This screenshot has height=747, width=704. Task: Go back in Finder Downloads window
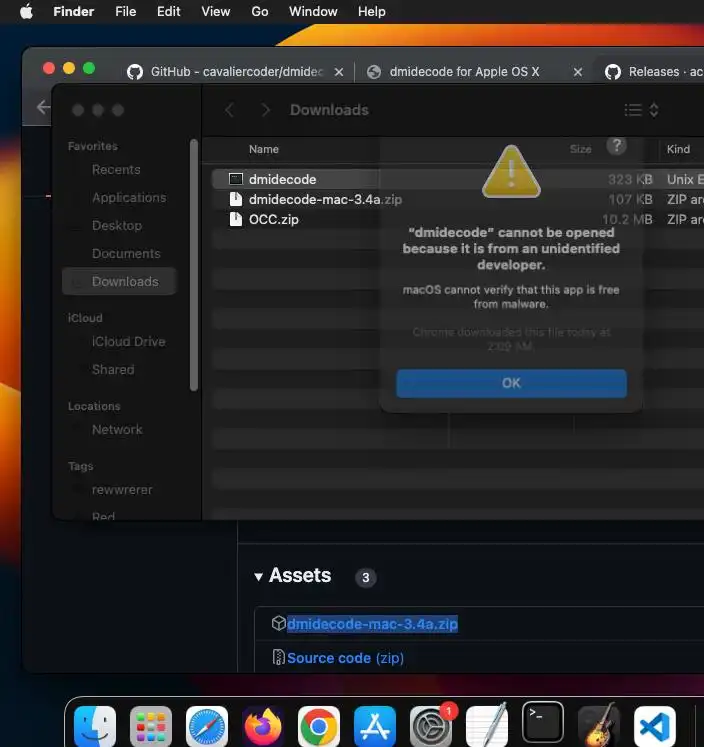pos(230,110)
